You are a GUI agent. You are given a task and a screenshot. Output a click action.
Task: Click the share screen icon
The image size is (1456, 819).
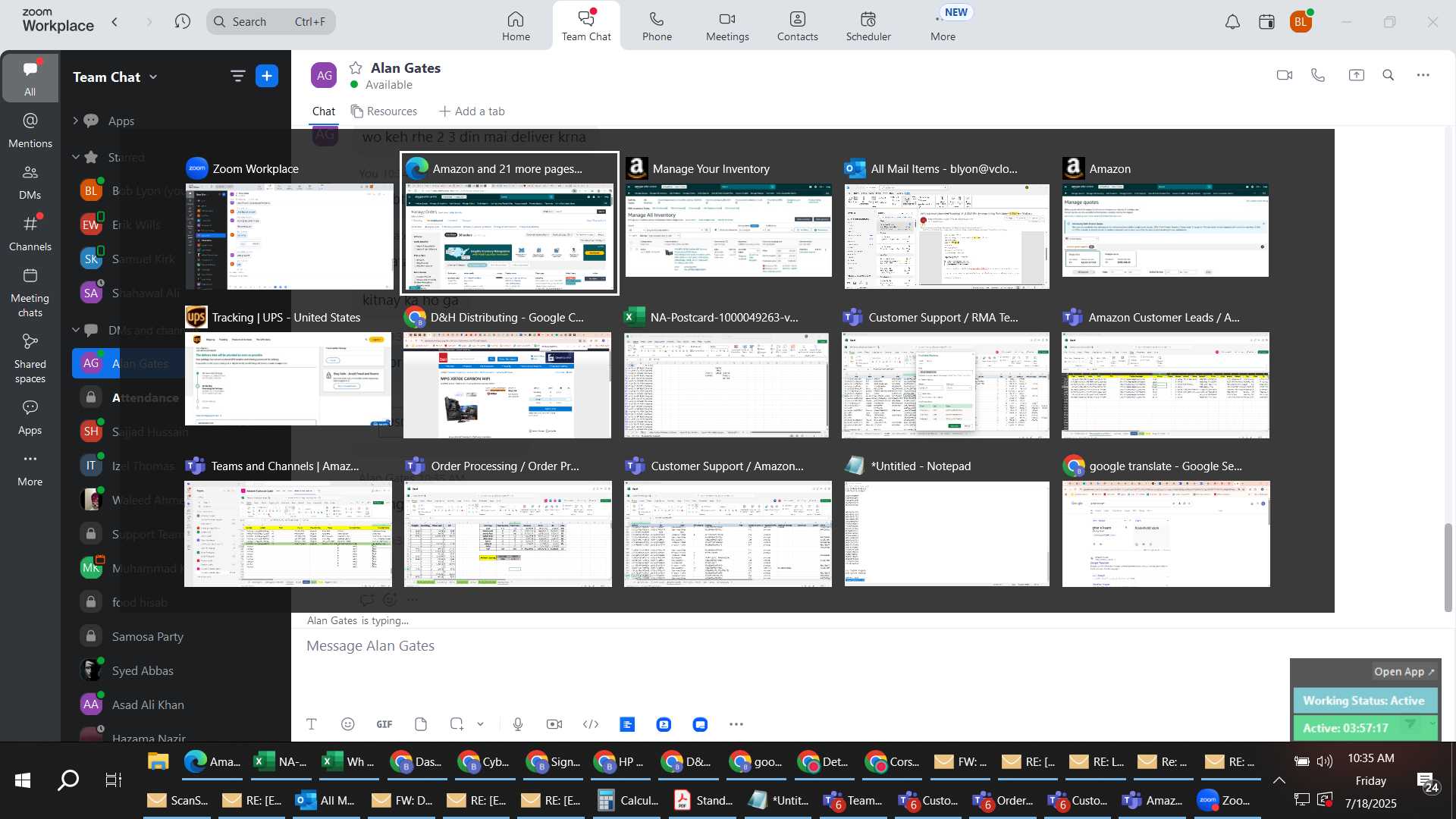click(x=1356, y=75)
